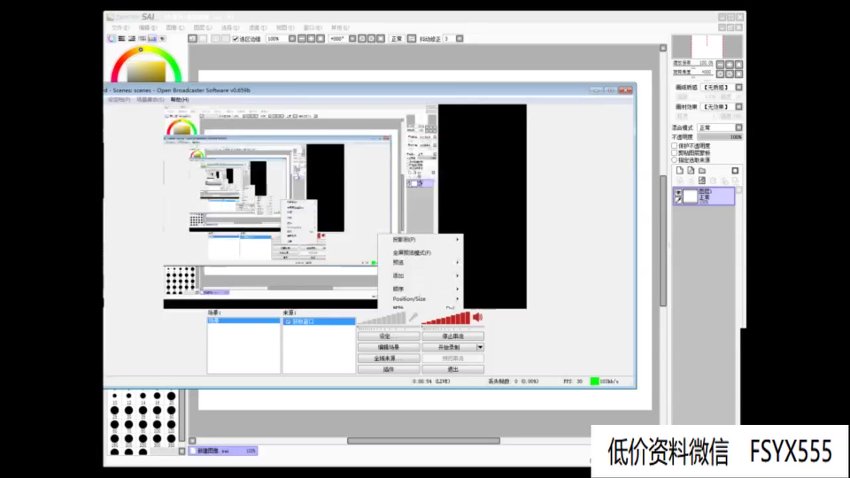
Task: Open the 混合模式 blend mode dropdown
Action: (x=738, y=127)
